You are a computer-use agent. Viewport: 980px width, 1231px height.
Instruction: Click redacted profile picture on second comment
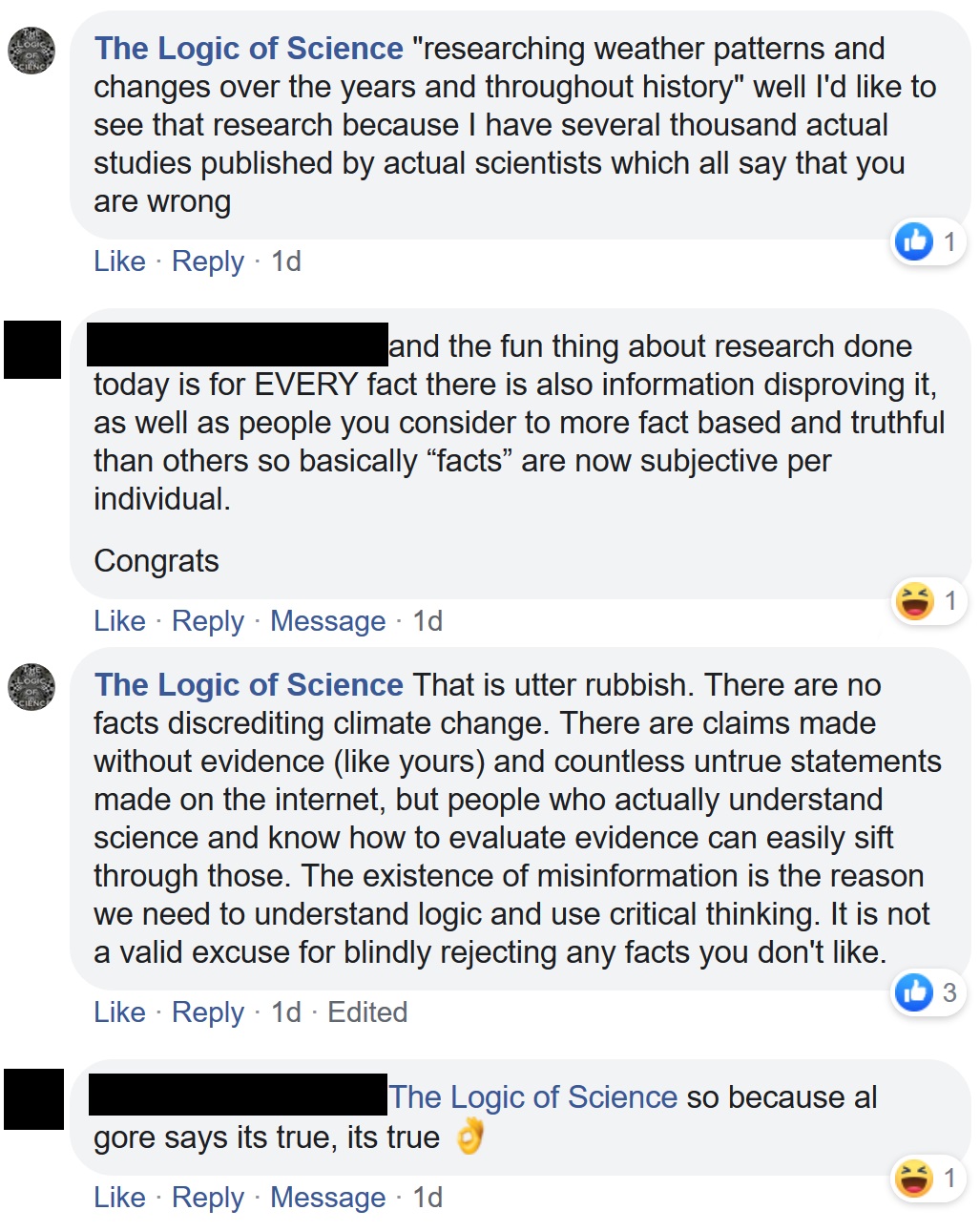pyautogui.click(x=31, y=349)
